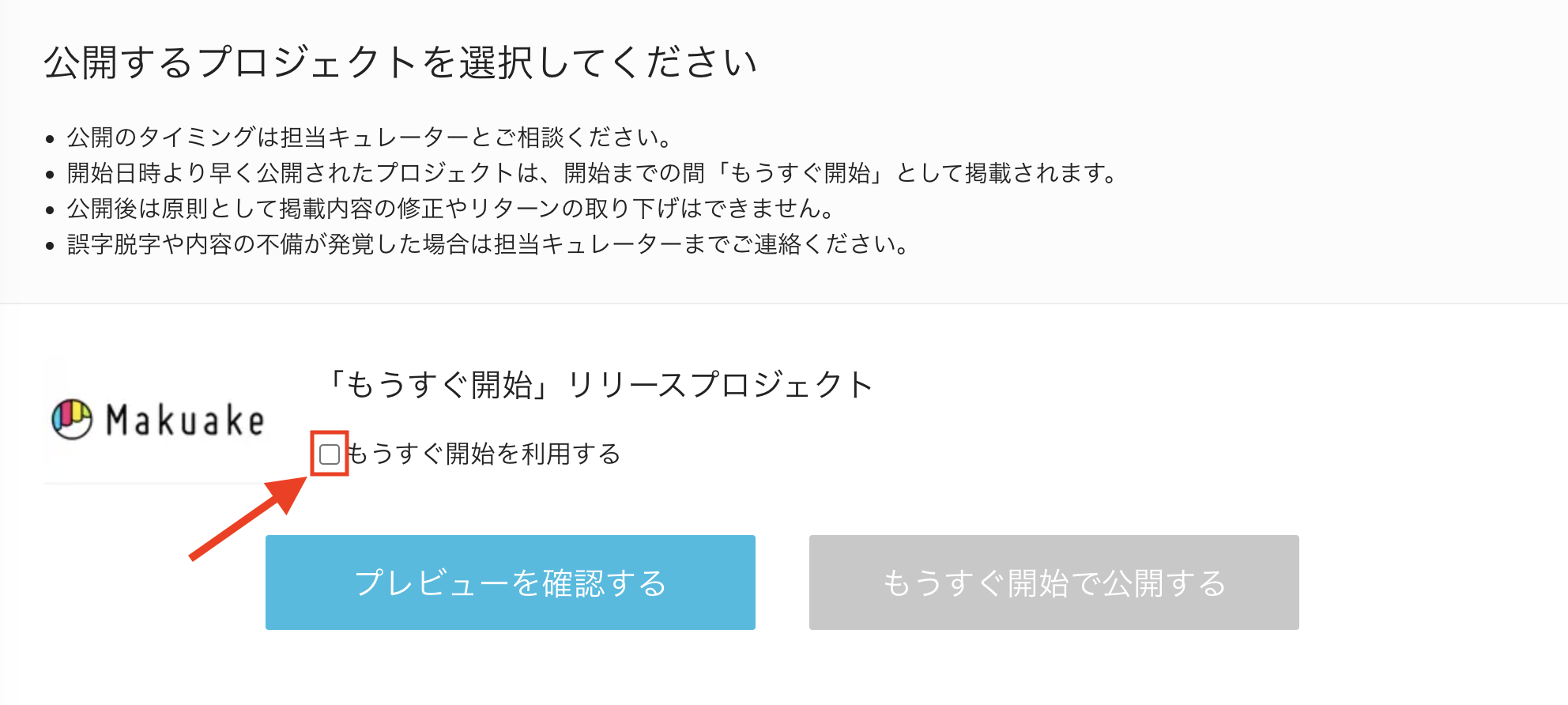Image resolution: width=1568 pixels, height=705 pixels.
Task: Click the bullet dot before 開始日時より早く
Action: (x=50, y=175)
